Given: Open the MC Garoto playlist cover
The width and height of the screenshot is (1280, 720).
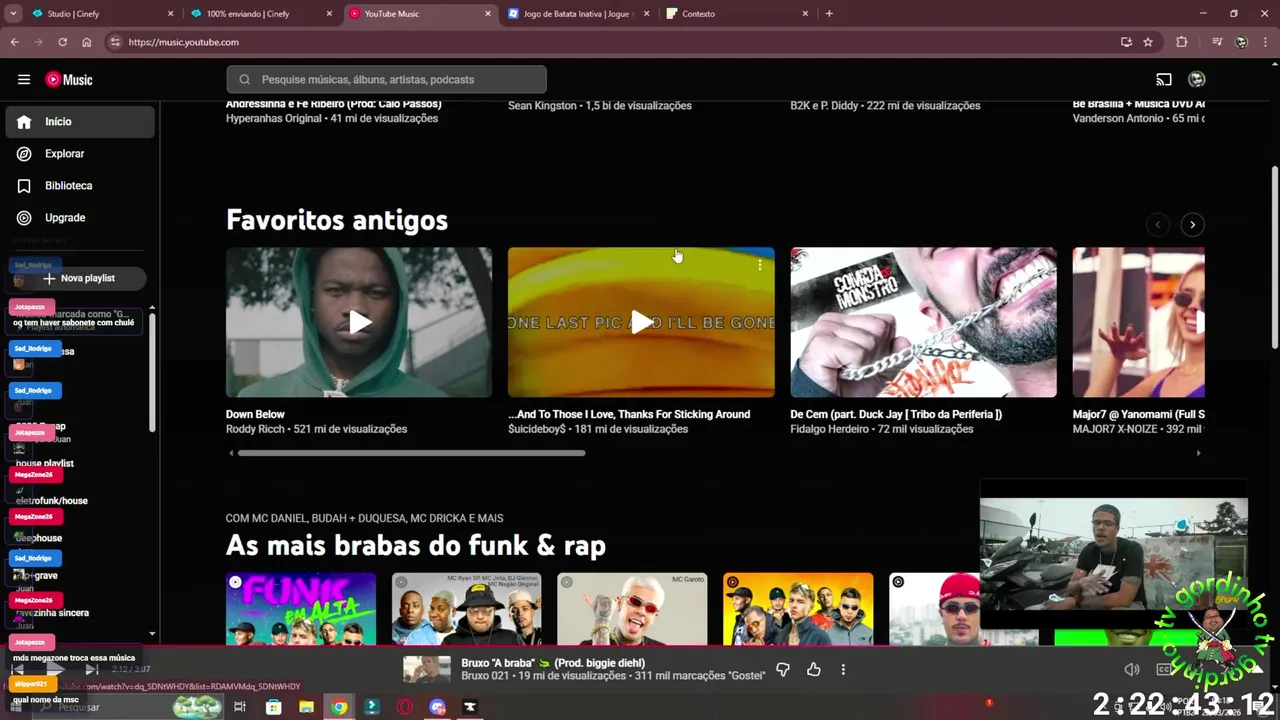Looking at the screenshot, I should [x=632, y=608].
